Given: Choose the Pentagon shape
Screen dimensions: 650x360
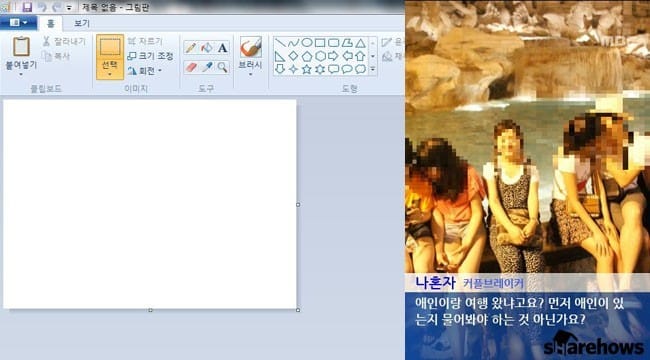Looking at the screenshot, I should [307, 56].
